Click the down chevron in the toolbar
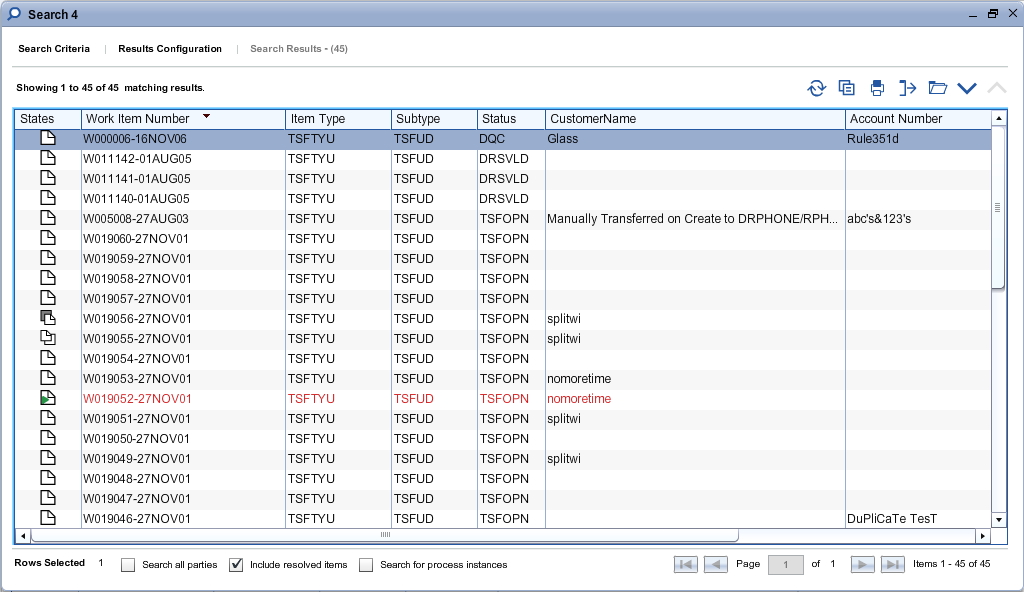This screenshot has height=592, width=1024. coord(966,88)
